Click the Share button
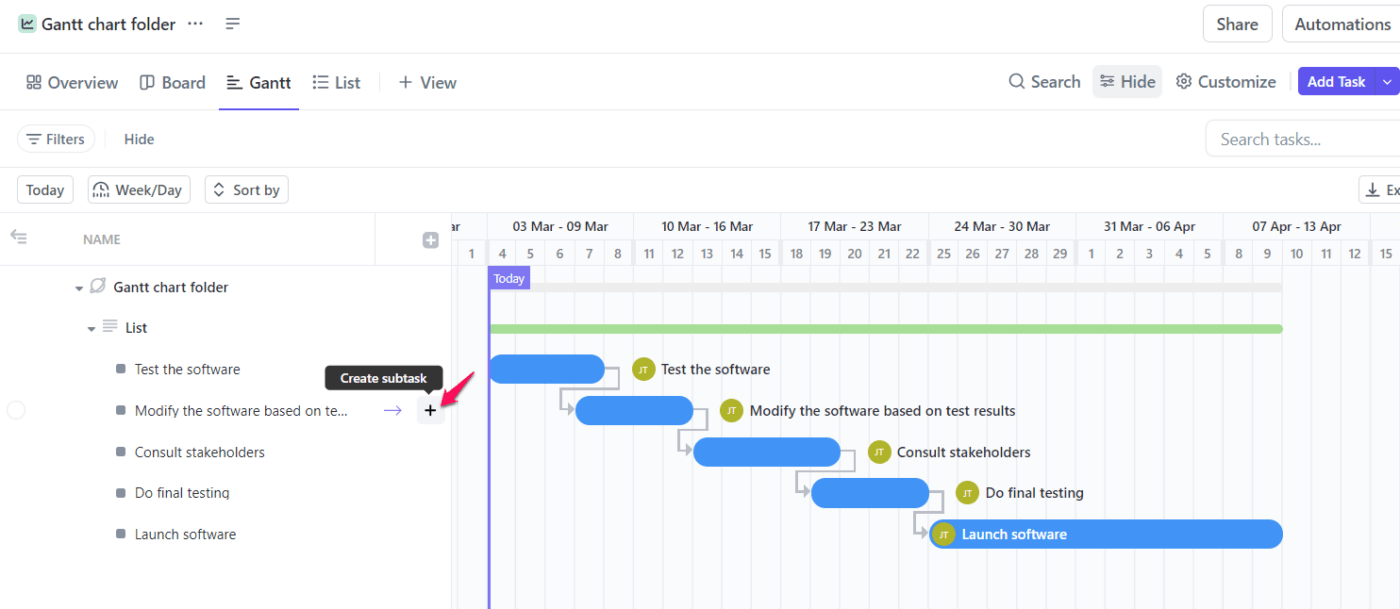1400x609 pixels. point(1237,24)
